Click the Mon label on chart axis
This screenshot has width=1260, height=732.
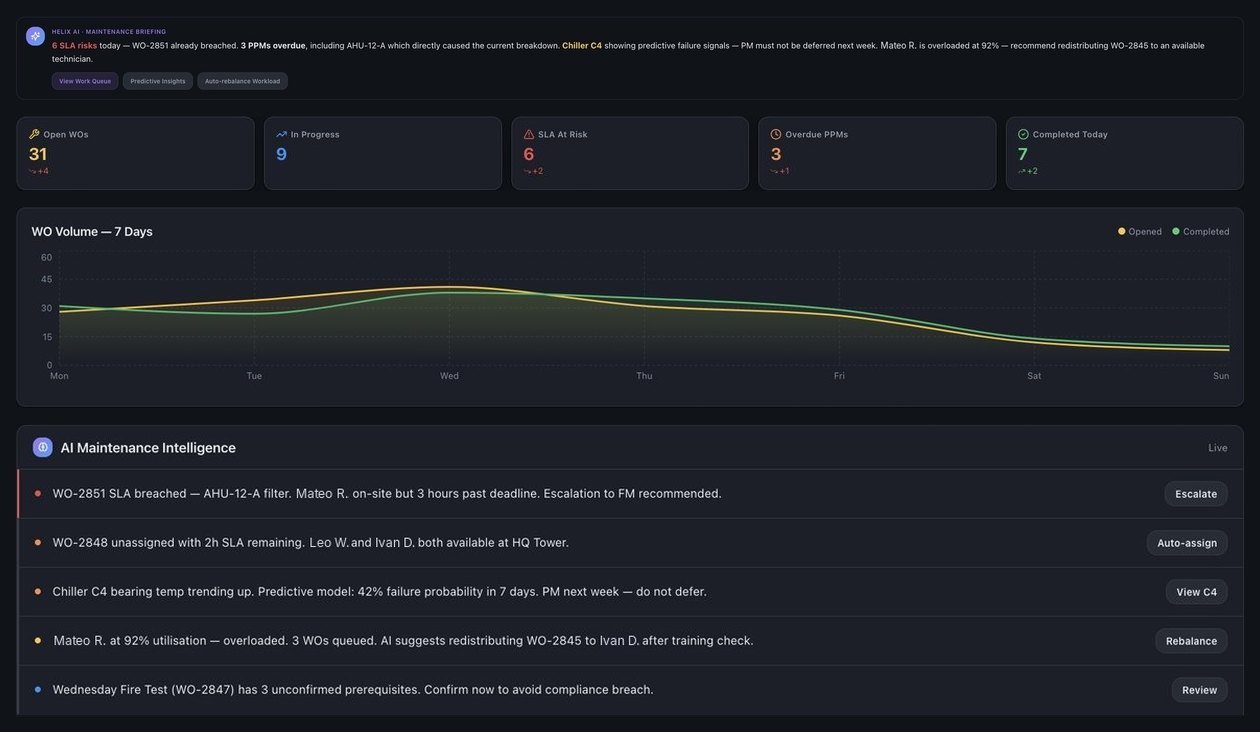pyautogui.click(x=59, y=376)
